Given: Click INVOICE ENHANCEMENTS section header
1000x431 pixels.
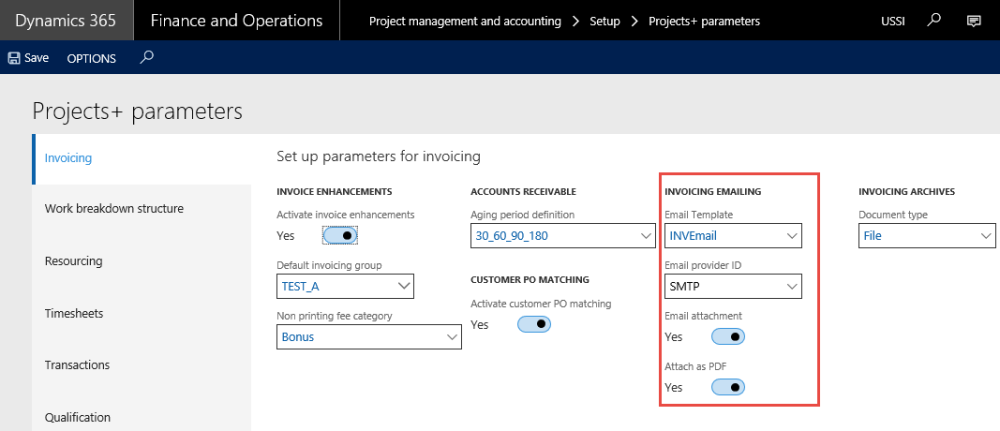Looking at the screenshot, I should point(334,191).
